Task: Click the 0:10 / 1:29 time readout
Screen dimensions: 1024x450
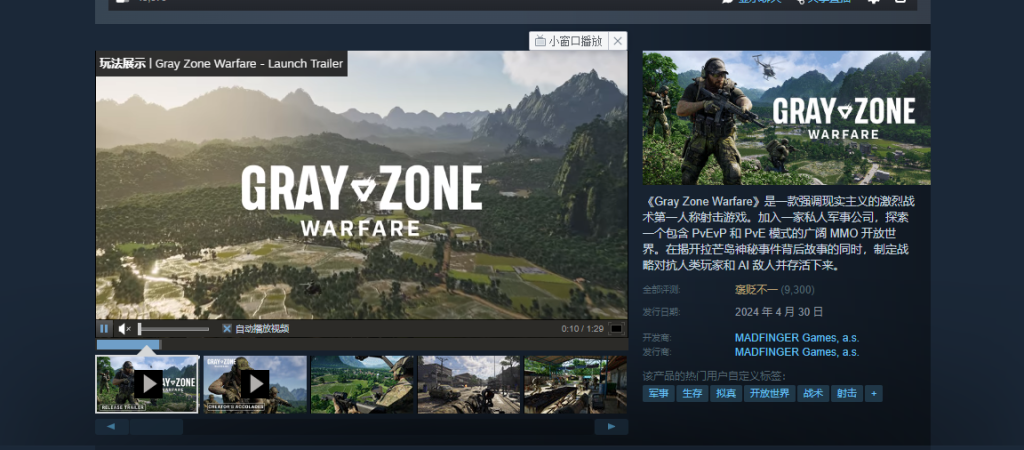Action: 583,329
